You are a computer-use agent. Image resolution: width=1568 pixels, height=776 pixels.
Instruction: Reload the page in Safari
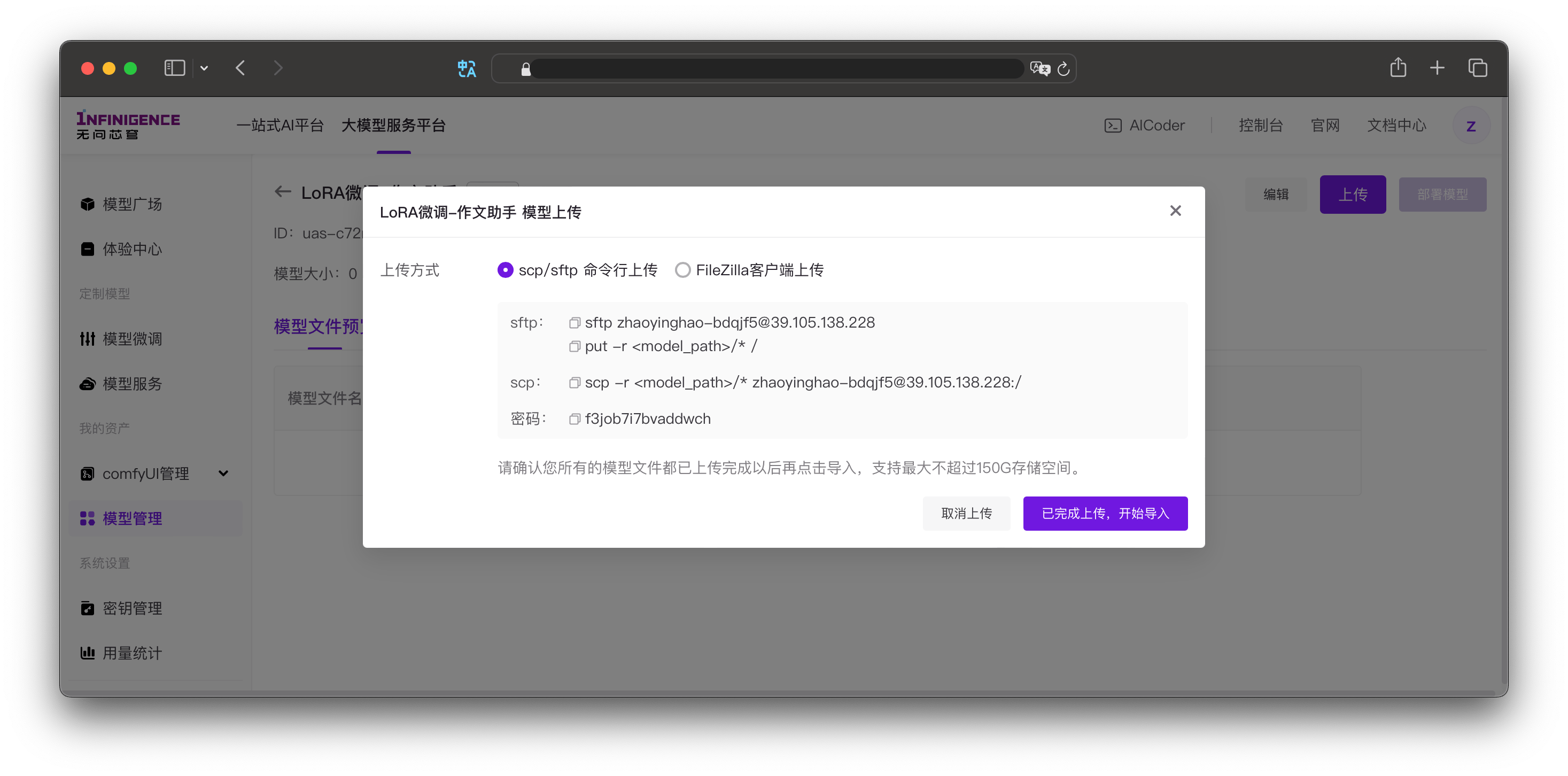coord(1063,68)
